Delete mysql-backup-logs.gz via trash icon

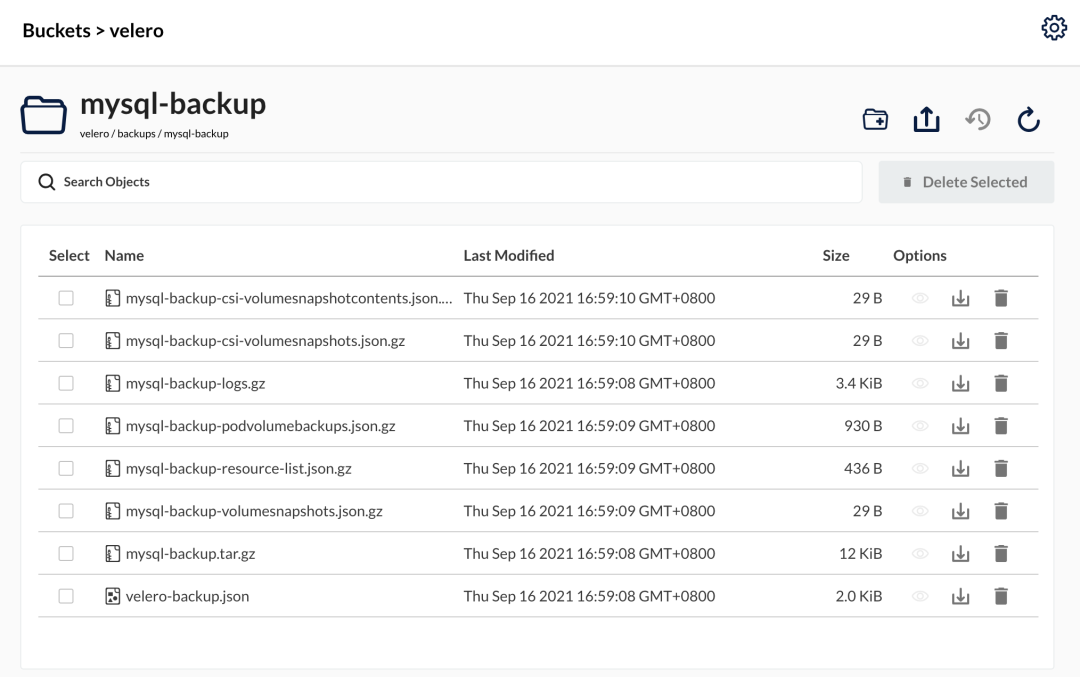coord(1001,384)
